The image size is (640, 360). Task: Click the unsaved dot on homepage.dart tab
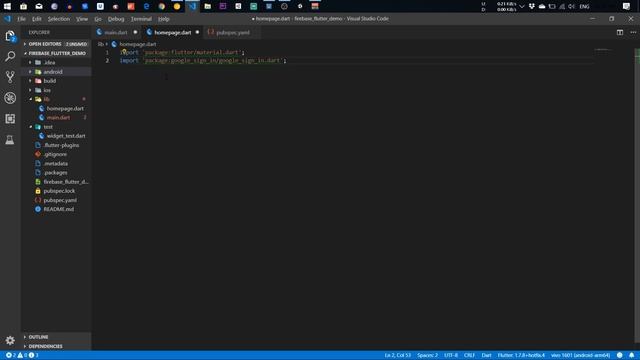coord(197,32)
